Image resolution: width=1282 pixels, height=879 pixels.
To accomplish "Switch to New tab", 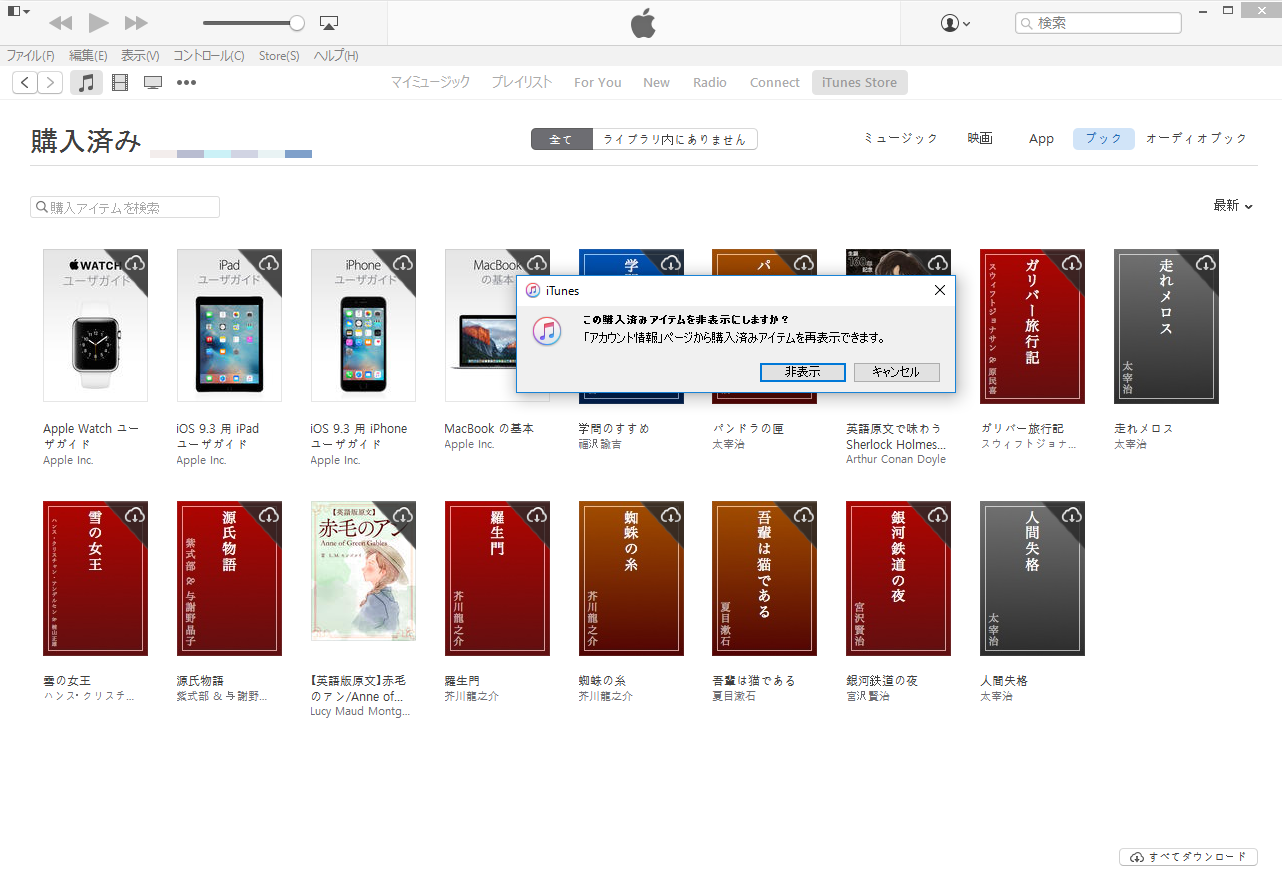I will pyautogui.click(x=656, y=82).
